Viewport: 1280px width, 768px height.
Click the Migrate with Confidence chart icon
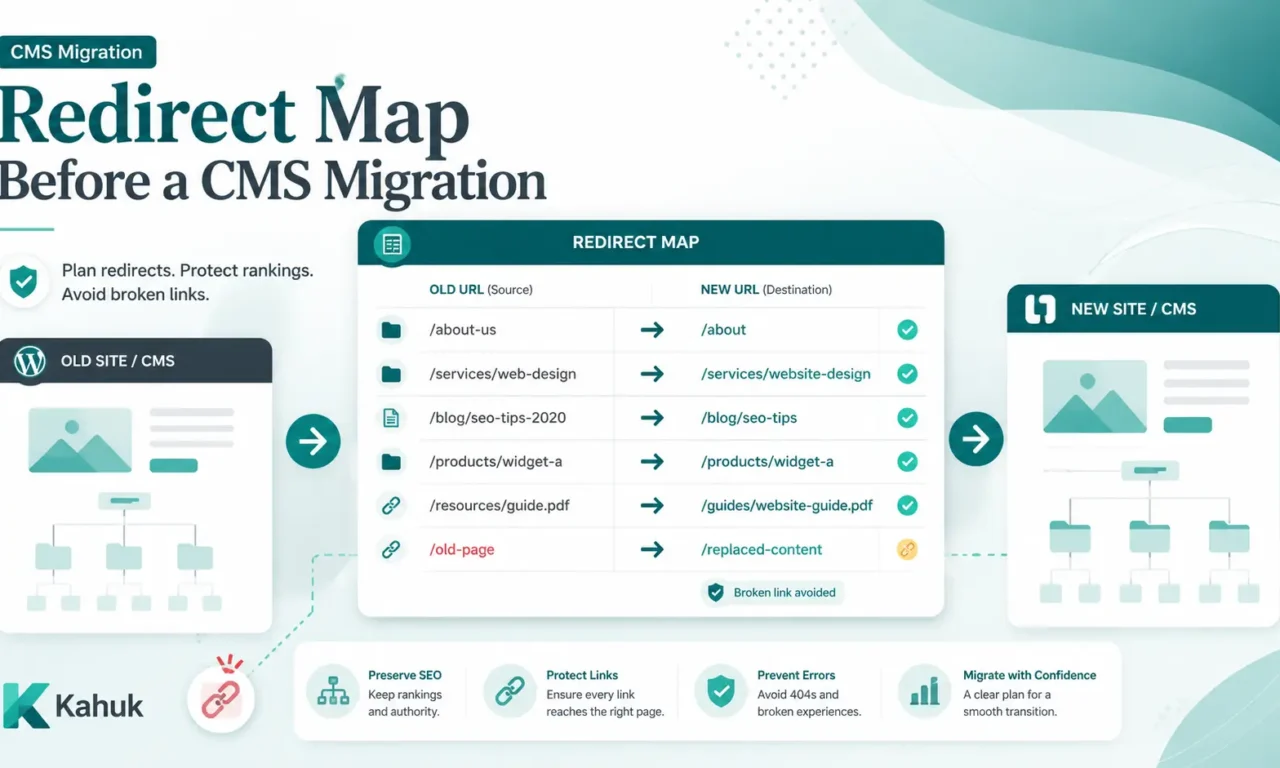pos(925,691)
